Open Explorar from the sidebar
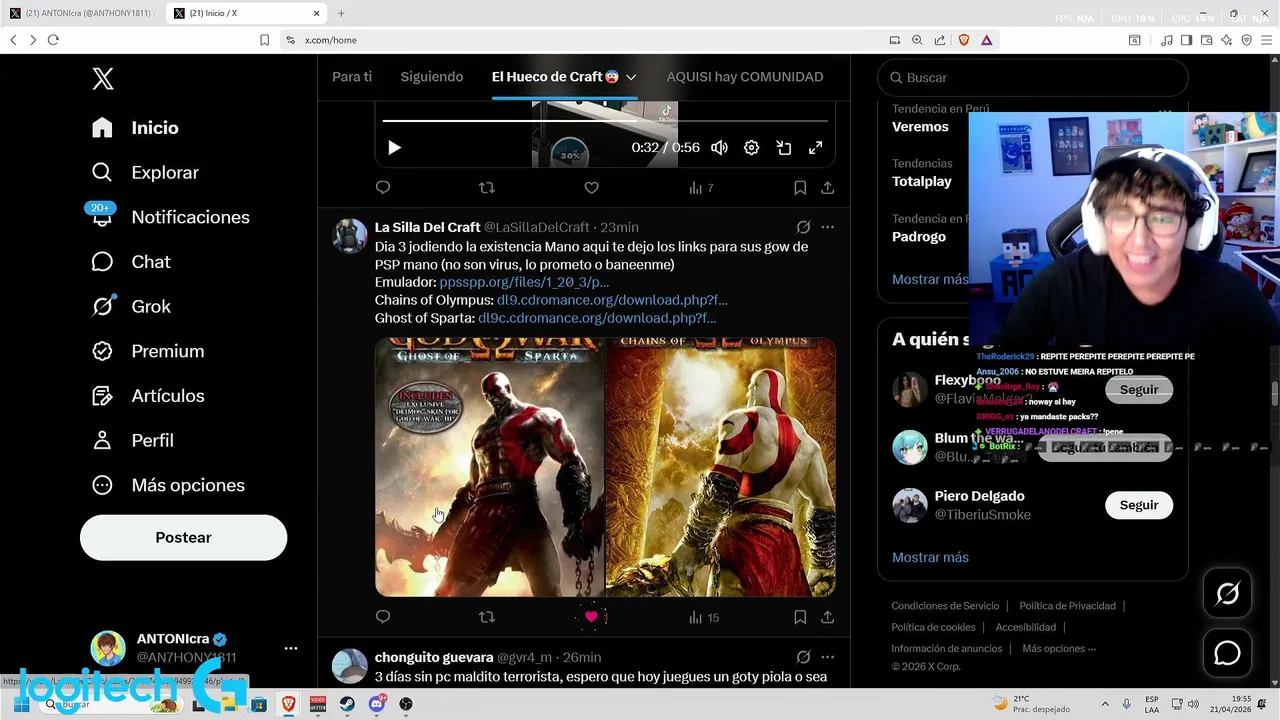Image resolution: width=1280 pixels, height=720 pixels. point(144,172)
